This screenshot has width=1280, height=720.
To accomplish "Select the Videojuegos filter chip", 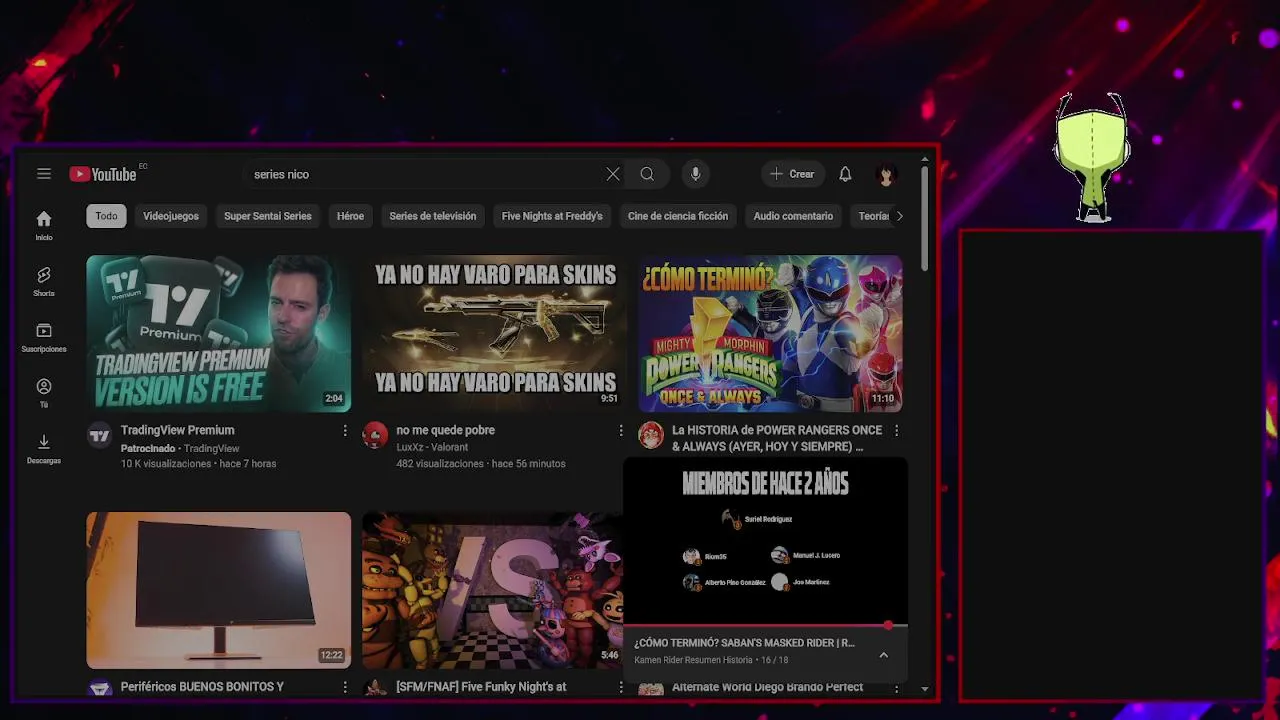I will pos(171,216).
